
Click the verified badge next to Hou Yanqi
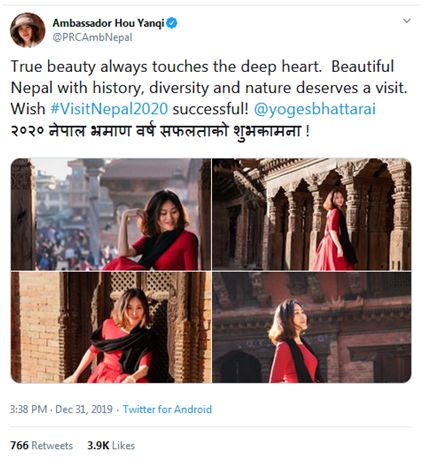172,23
